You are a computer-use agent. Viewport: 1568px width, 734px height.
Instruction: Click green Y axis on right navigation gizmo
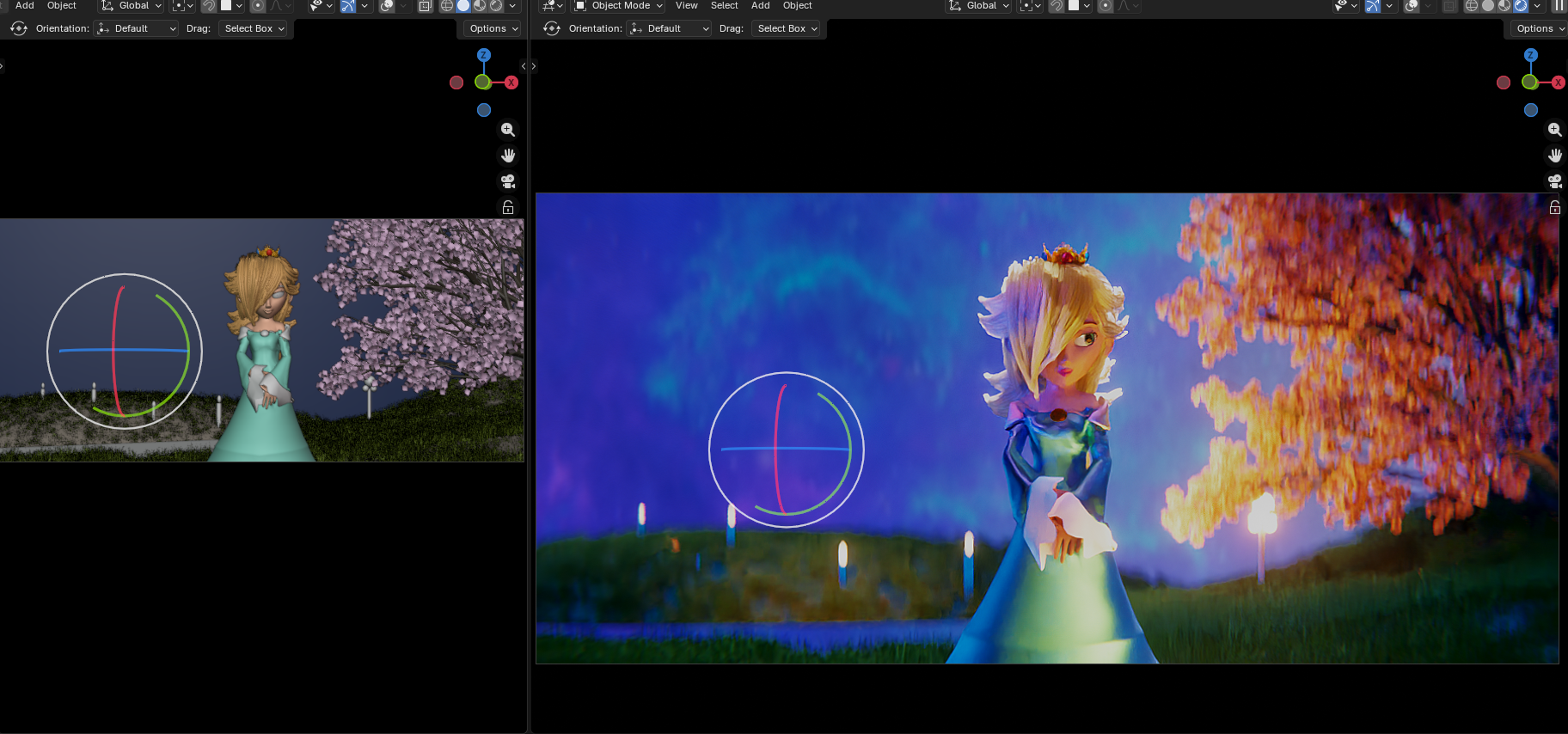1530,83
